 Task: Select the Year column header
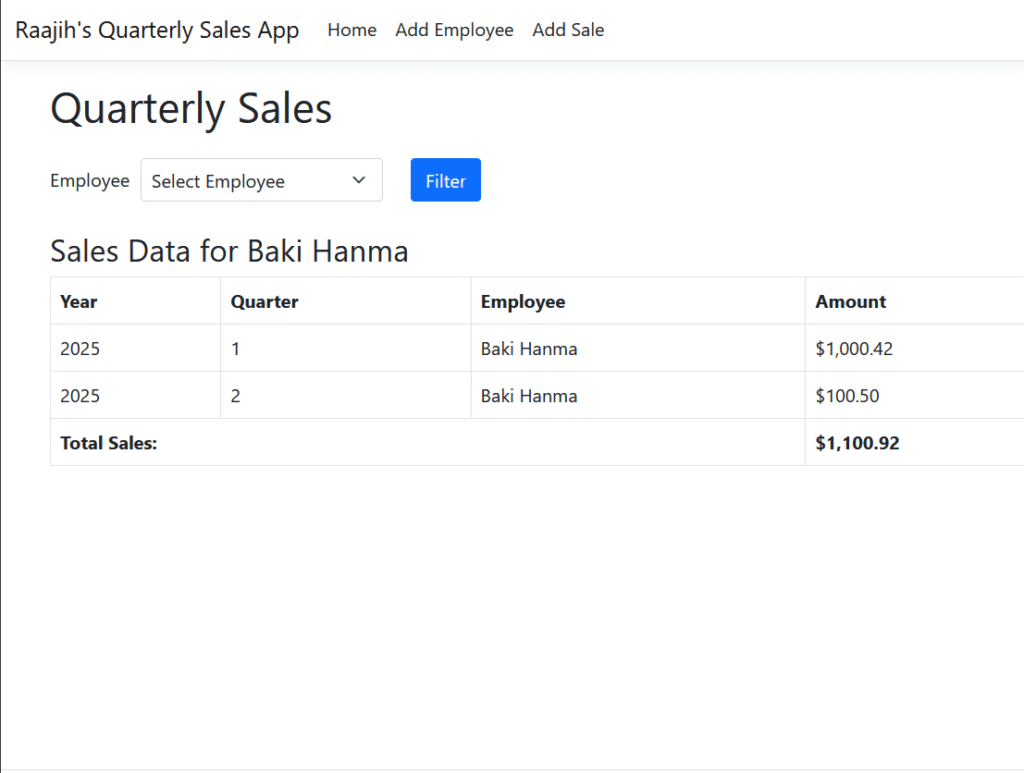(78, 302)
